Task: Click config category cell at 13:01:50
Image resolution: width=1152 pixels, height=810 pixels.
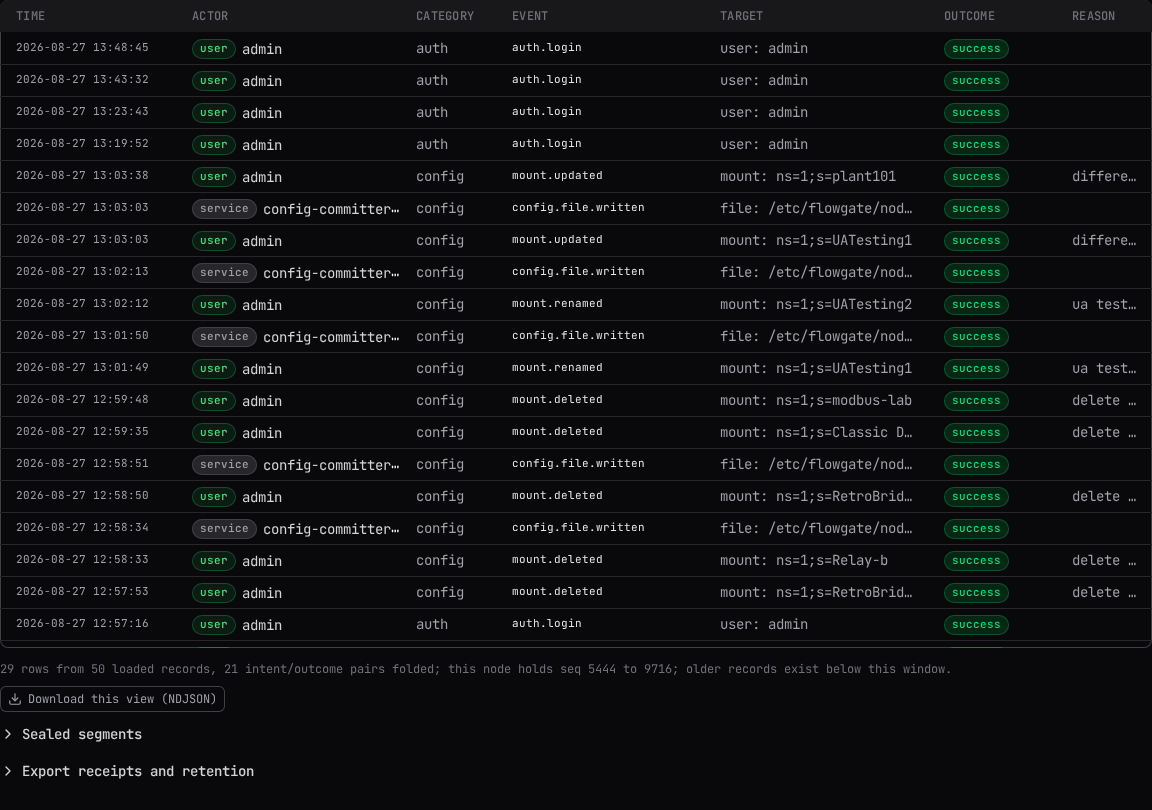Action: pyautogui.click(x=439, y=337)
